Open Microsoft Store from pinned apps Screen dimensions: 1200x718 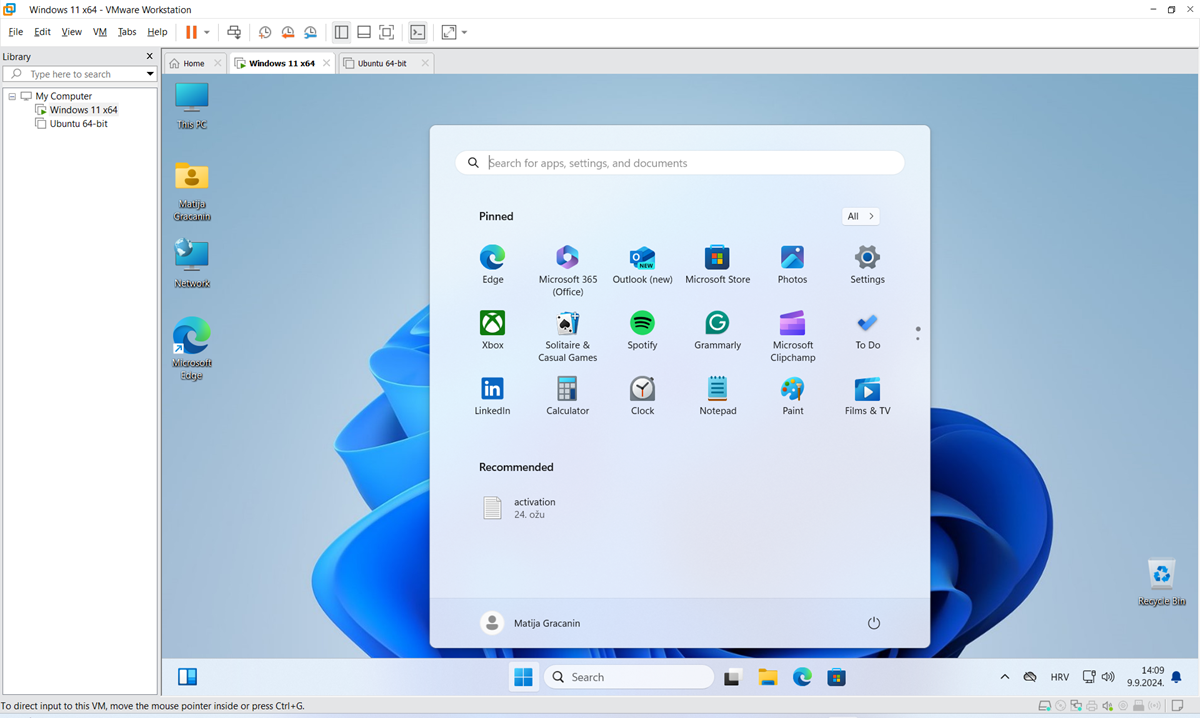tap(717, 265)
